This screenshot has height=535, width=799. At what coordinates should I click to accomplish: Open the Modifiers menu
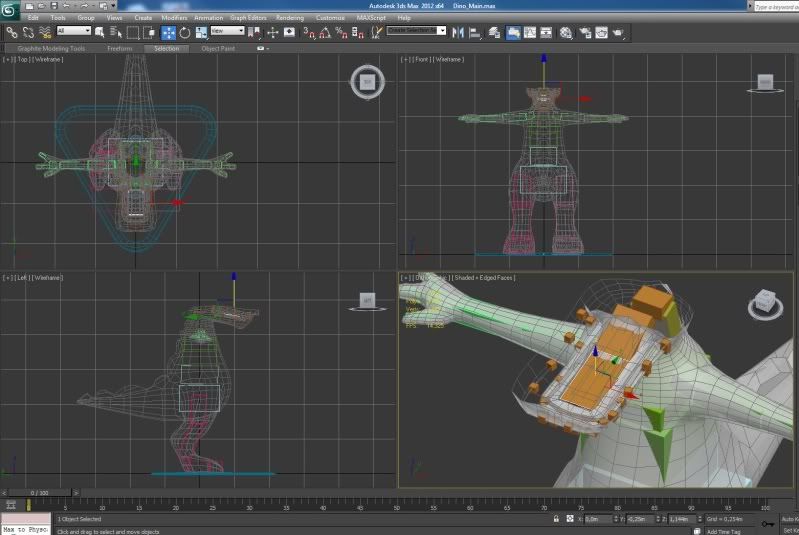click(174, 18)
